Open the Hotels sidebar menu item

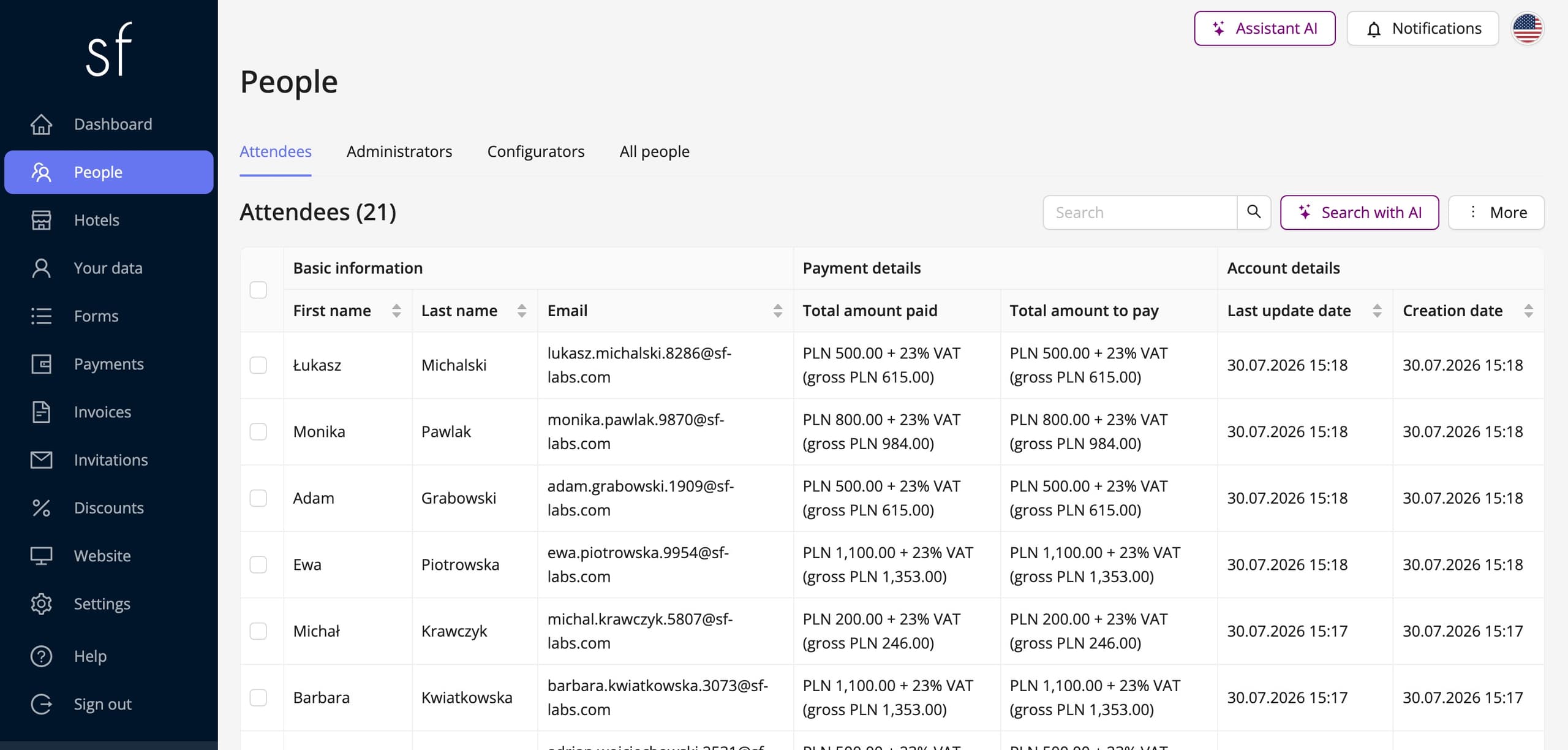click(109, 220)
